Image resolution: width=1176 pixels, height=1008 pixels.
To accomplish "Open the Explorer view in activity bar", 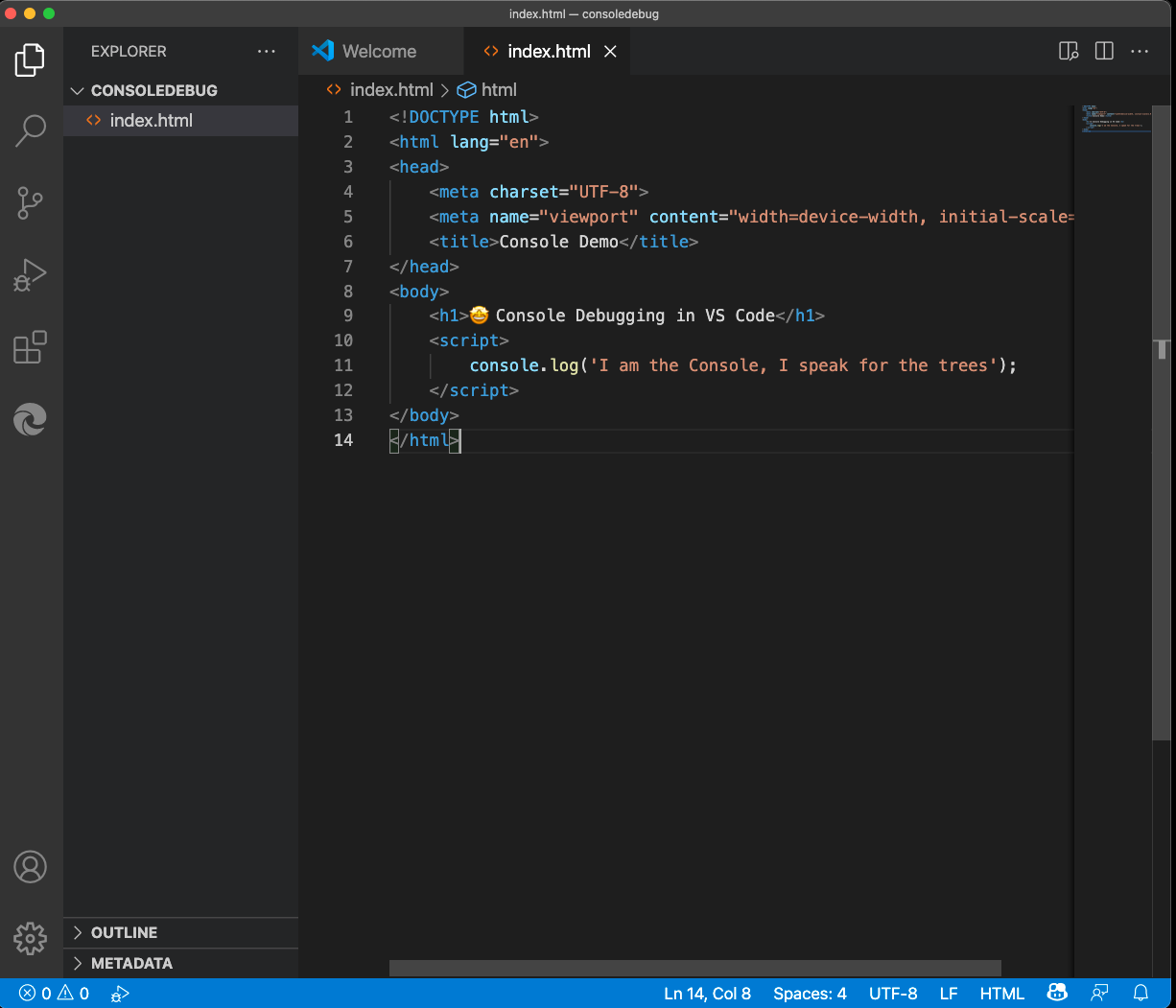I will (30, 59).
